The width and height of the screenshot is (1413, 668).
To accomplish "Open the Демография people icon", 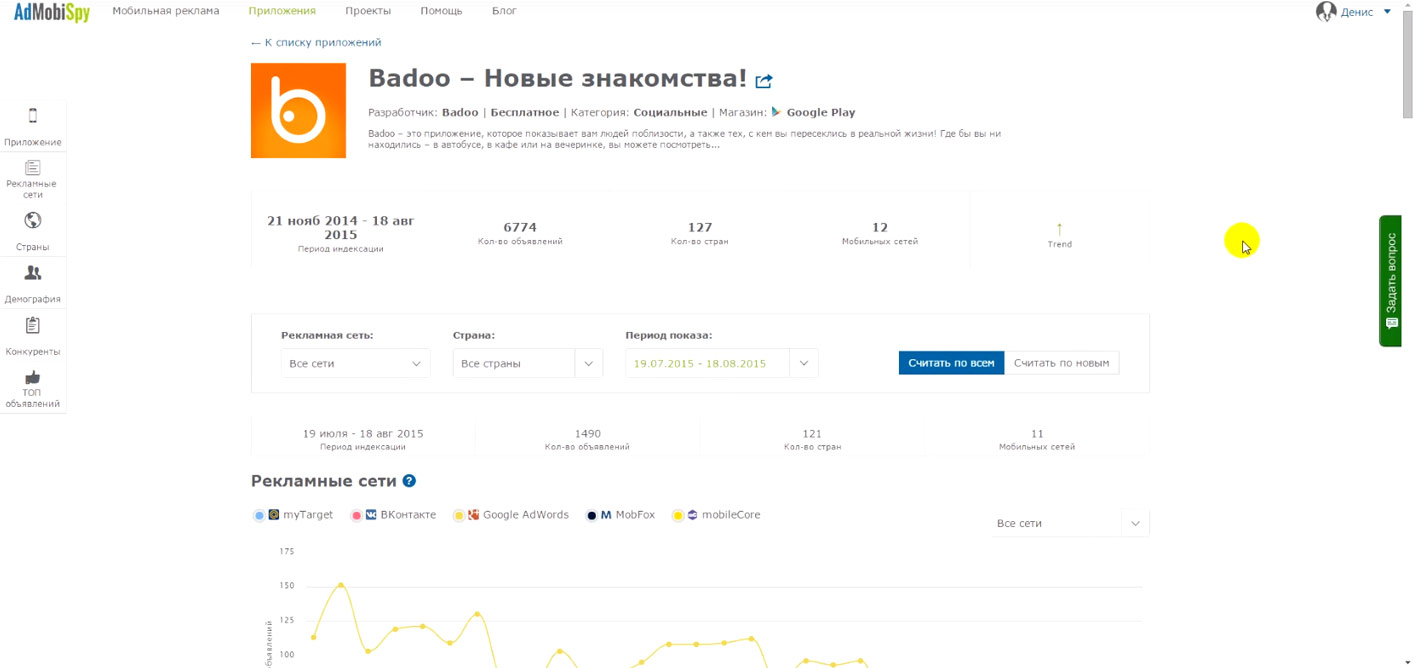I will pyautogui.click(x=33, y=273).
